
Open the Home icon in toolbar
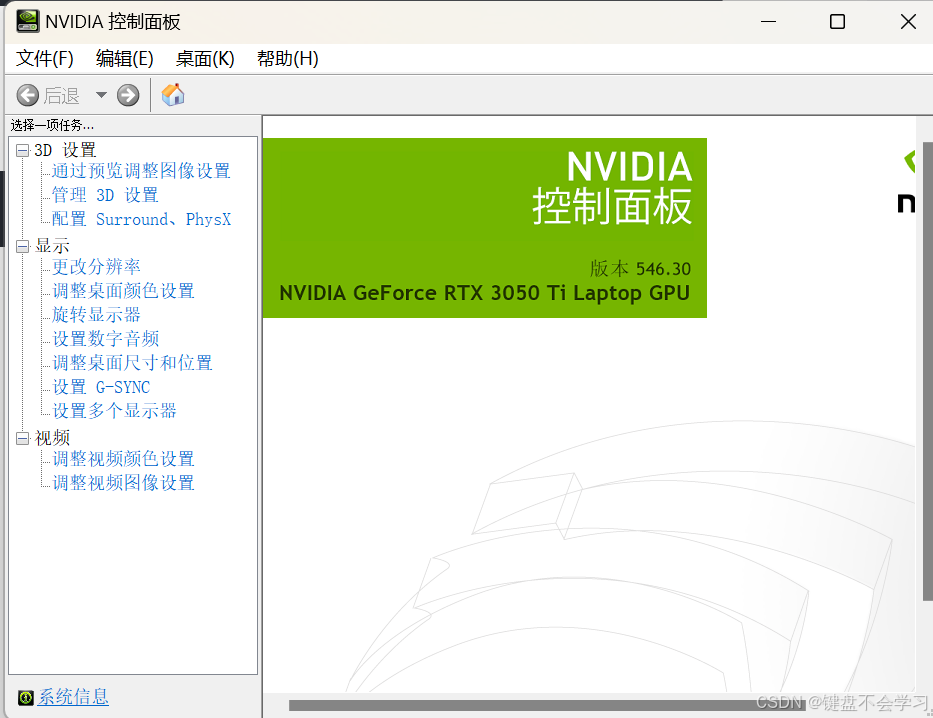click(x=173, y=95)
